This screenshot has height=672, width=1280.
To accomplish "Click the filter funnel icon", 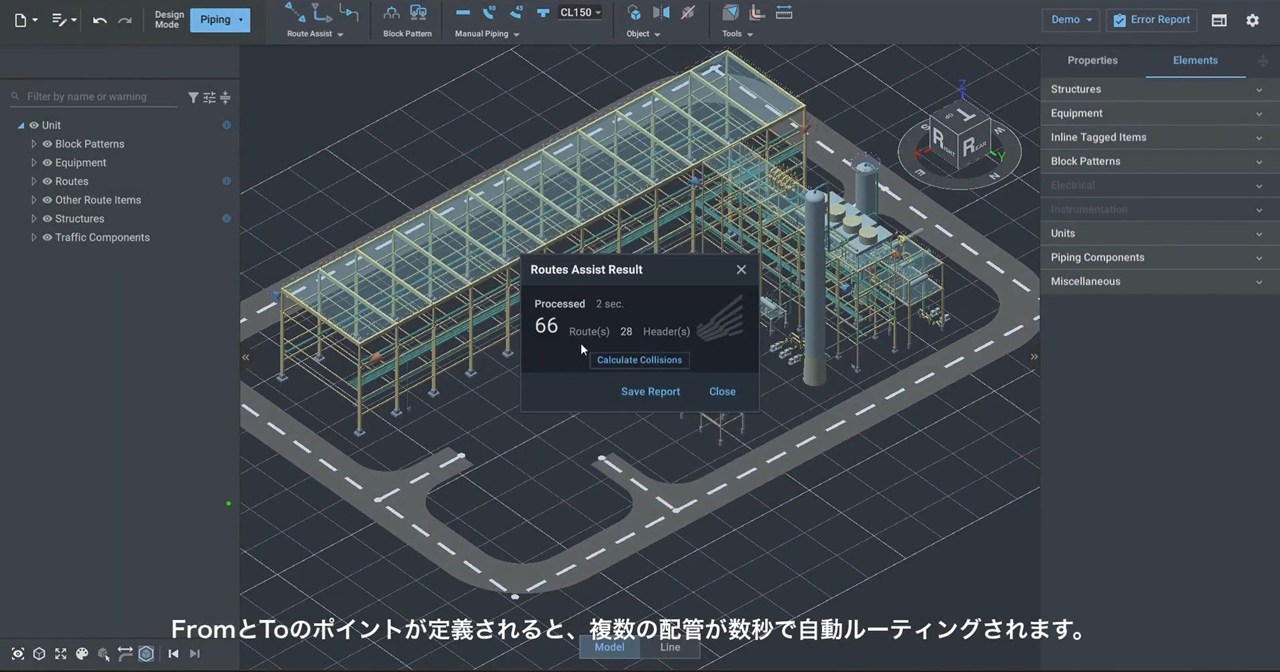I will point(193,97).
